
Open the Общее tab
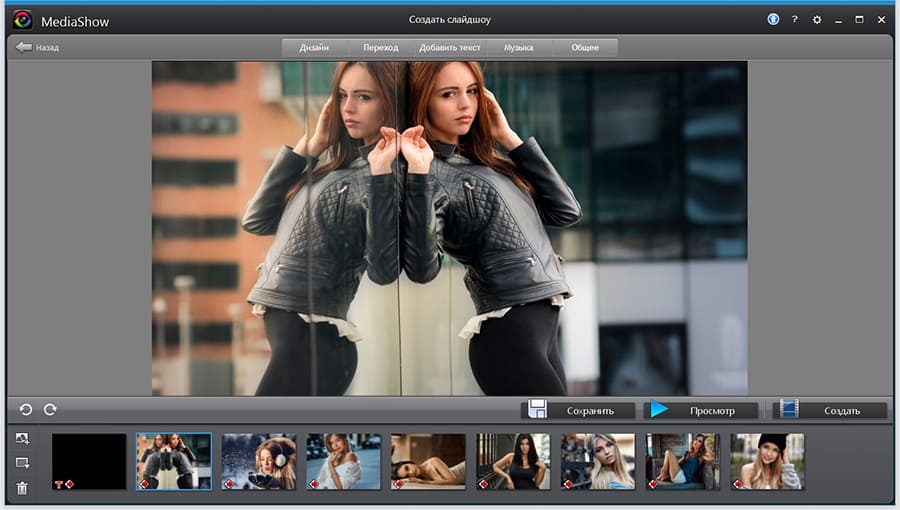pyautogui.click(x=585, y=48)
